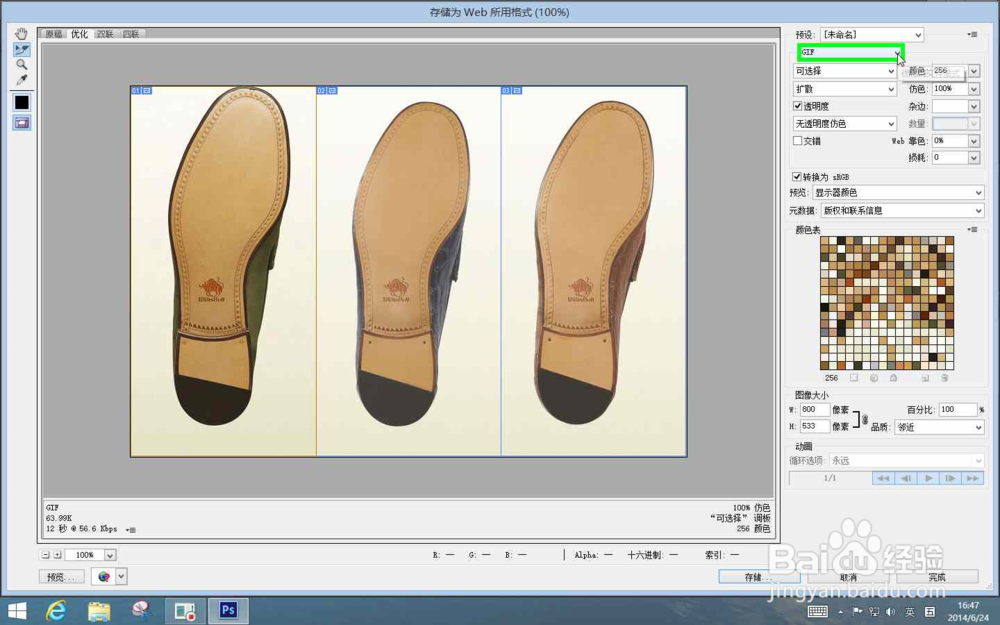Open the Windows Start button
1000x625 pixels.
point(17,611)
